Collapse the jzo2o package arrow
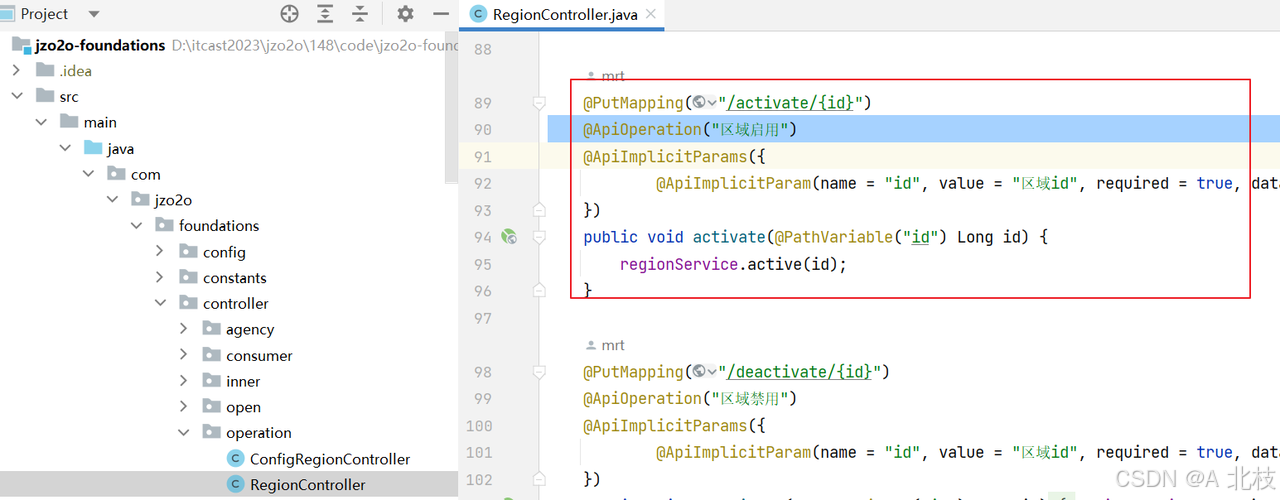Image resolution: width=1280 pixels, height=500 pixels. [112, 200]
